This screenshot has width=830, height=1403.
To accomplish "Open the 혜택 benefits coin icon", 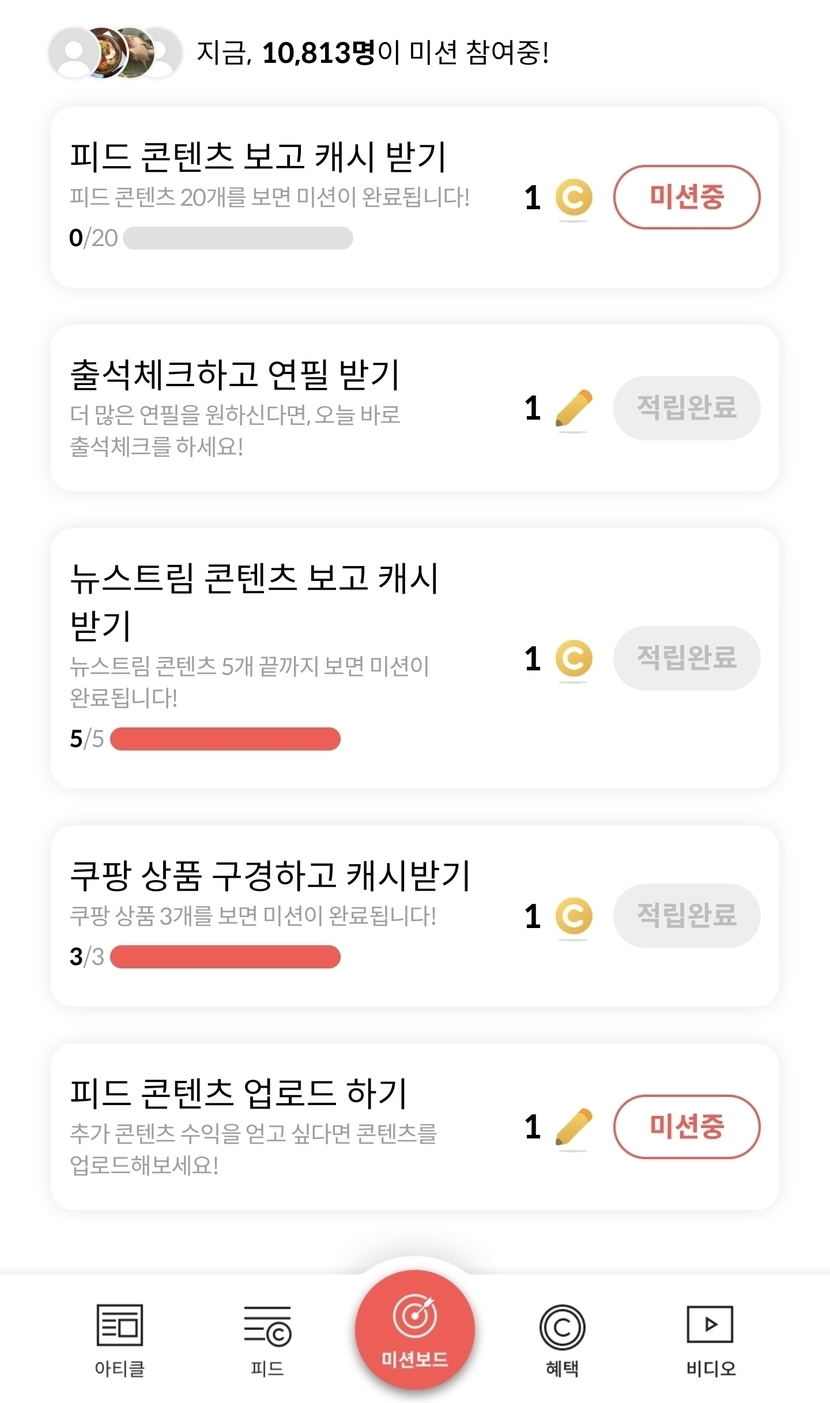I will pos(561,1327).
